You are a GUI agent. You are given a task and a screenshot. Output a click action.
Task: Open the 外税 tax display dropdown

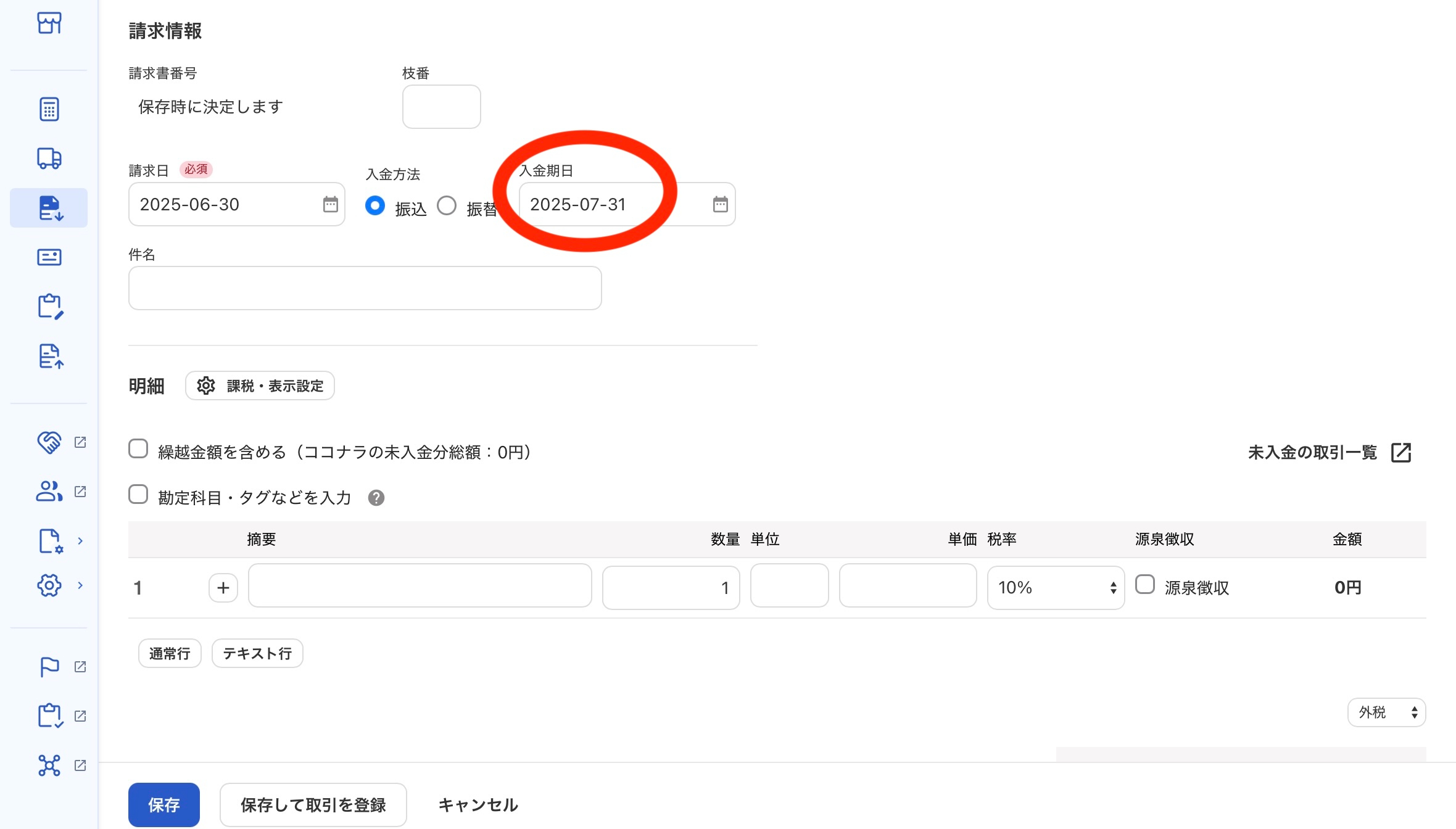[x=1386, y=712]
